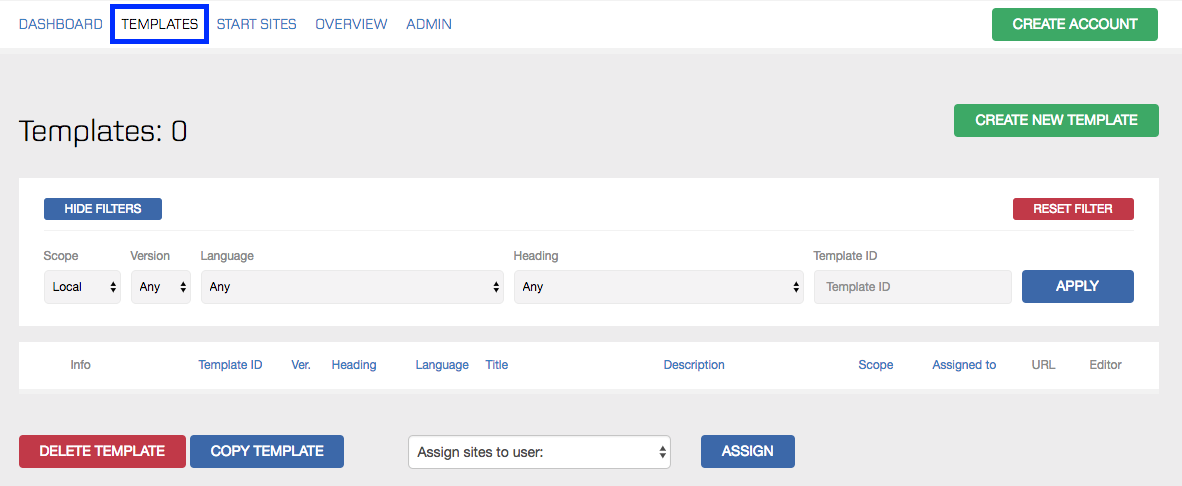Go to Start Sites tab
The width and height of the screenshot is (1182, 486).
tap(256, 24)
